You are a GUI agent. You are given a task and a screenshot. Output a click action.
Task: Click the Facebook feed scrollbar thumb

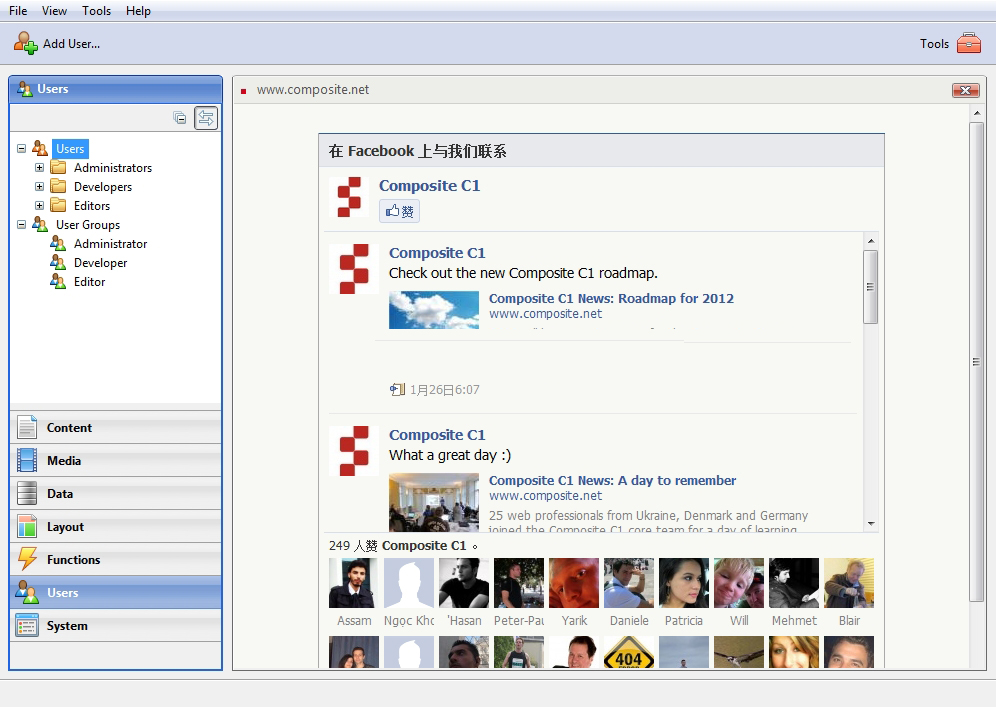point(871,287)
